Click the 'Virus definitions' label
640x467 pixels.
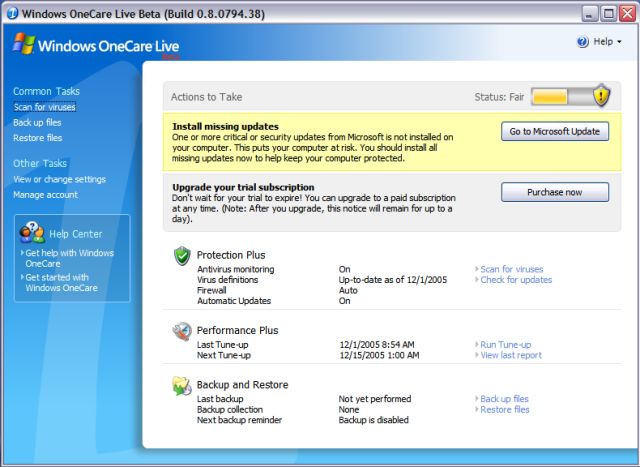[227, 280]
